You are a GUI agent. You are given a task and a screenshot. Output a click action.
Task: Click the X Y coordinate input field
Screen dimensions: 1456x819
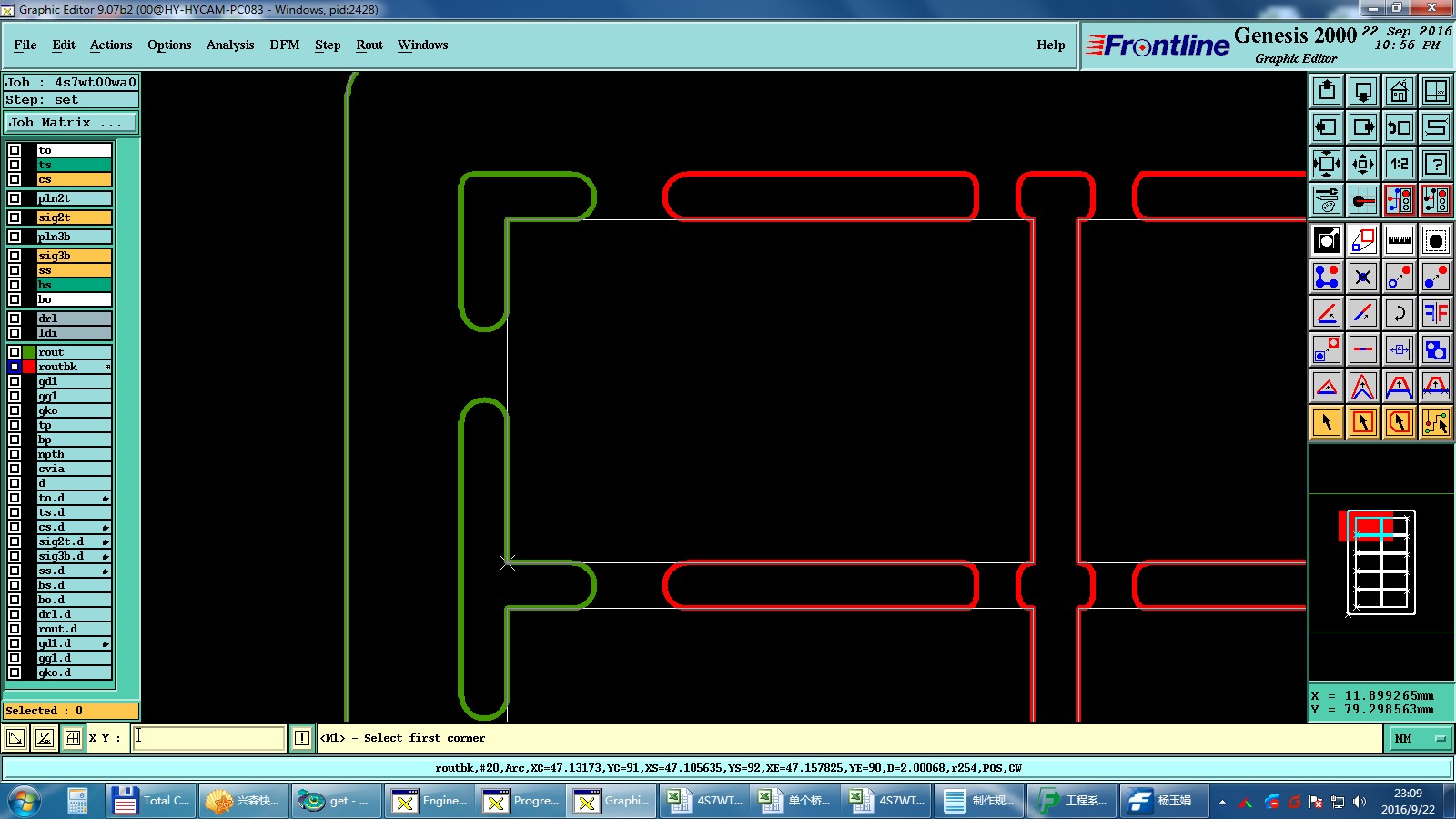point(209,738)
